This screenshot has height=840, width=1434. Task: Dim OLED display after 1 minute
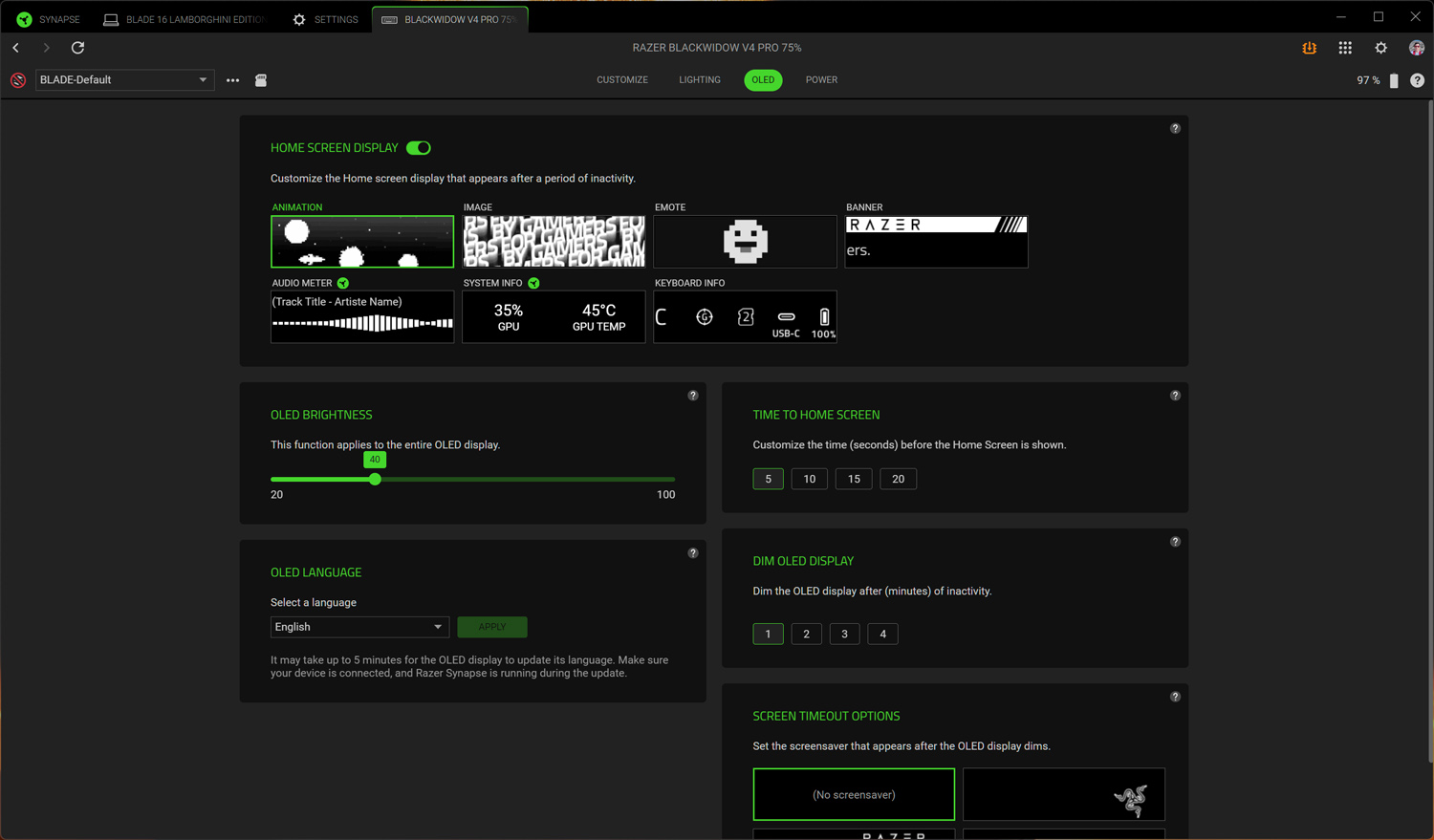768,634
